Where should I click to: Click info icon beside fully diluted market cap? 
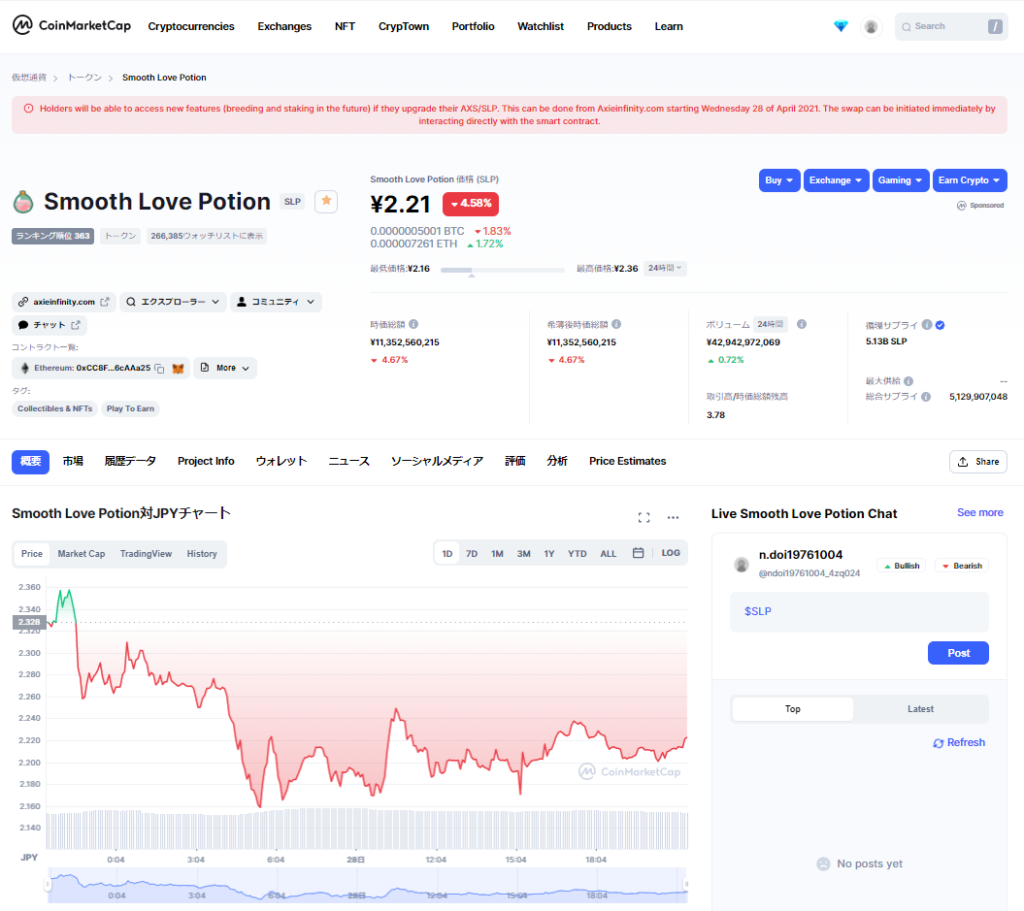click(616, 324)
